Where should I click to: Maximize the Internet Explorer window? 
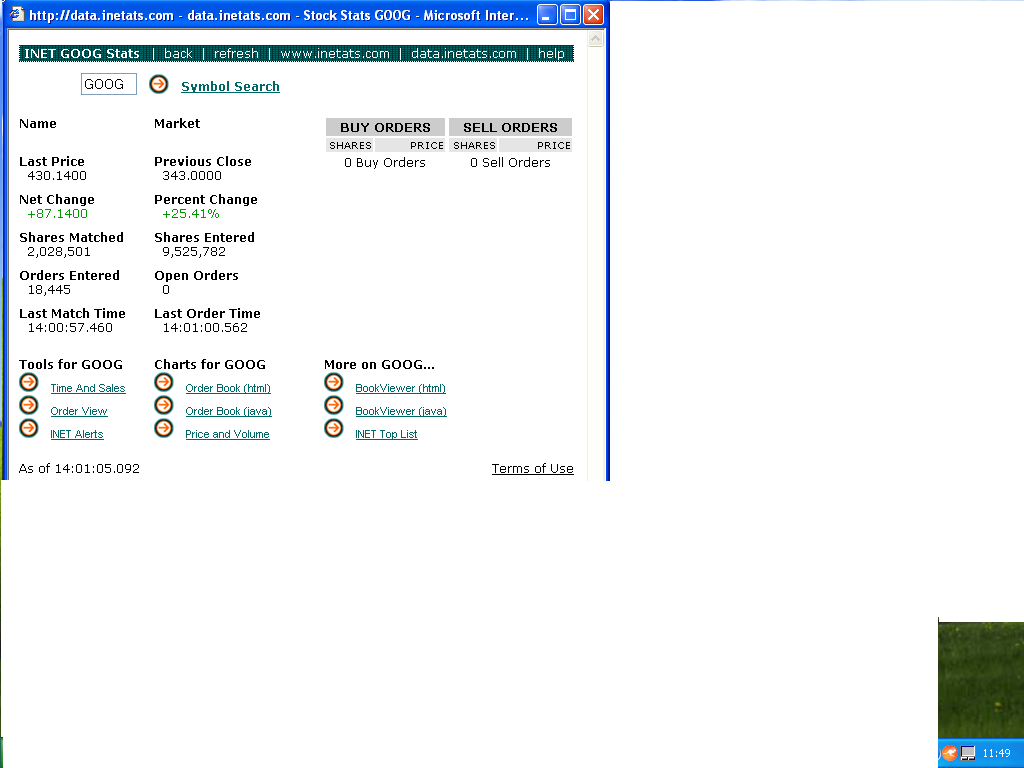570,14
